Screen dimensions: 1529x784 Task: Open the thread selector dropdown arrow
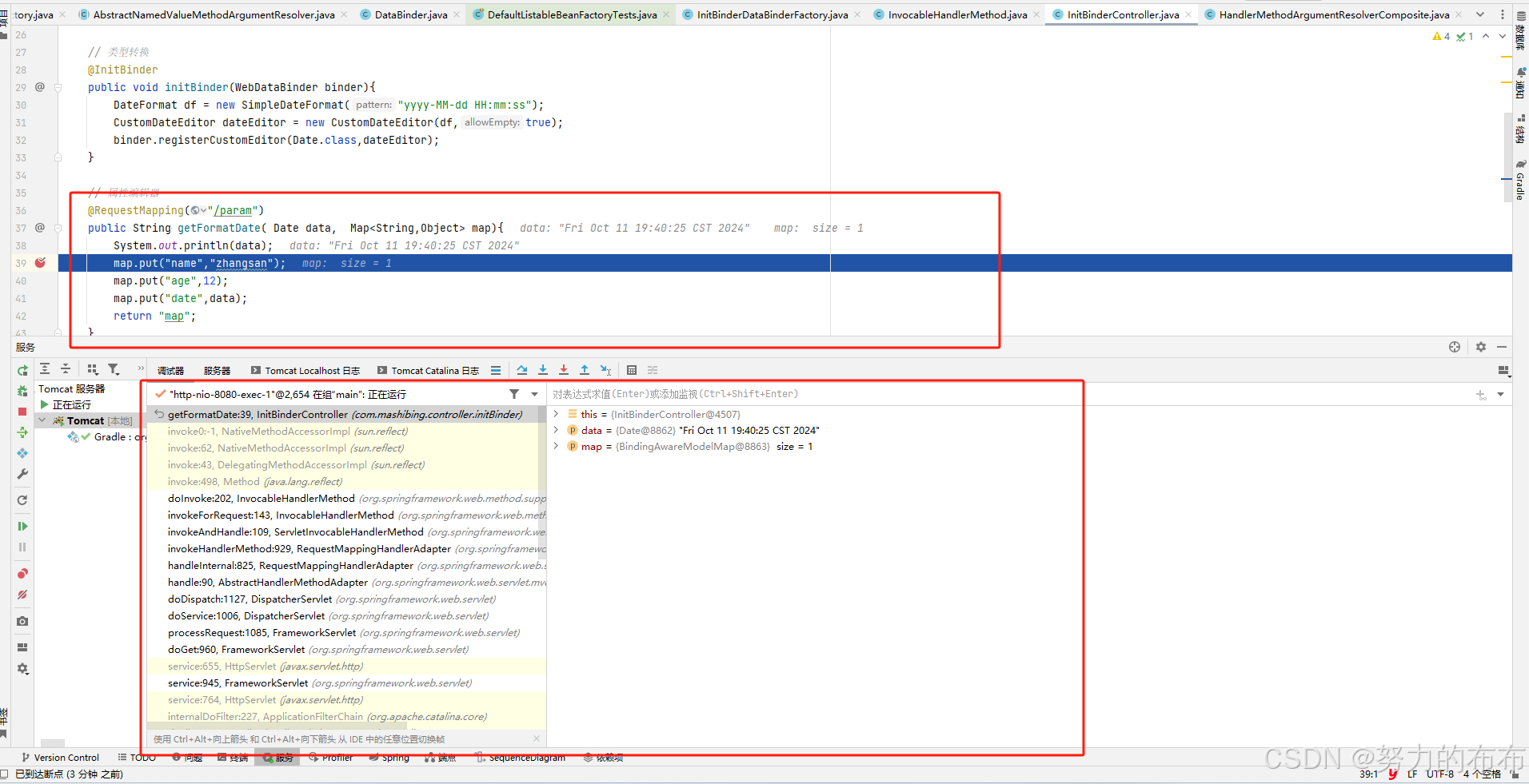(x=535, y=394)
